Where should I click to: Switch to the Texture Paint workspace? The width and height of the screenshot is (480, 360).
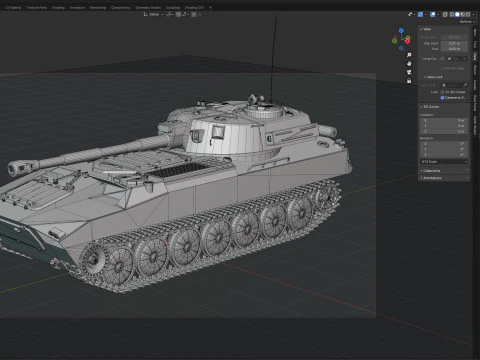pyautogui.click(x=37, y=7)
